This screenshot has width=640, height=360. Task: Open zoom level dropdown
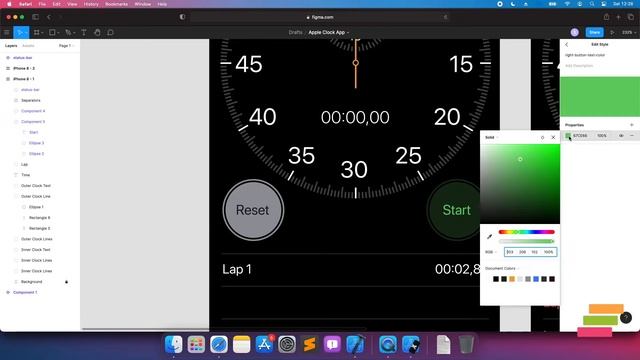pyautogui.click(x=628, y=32)
